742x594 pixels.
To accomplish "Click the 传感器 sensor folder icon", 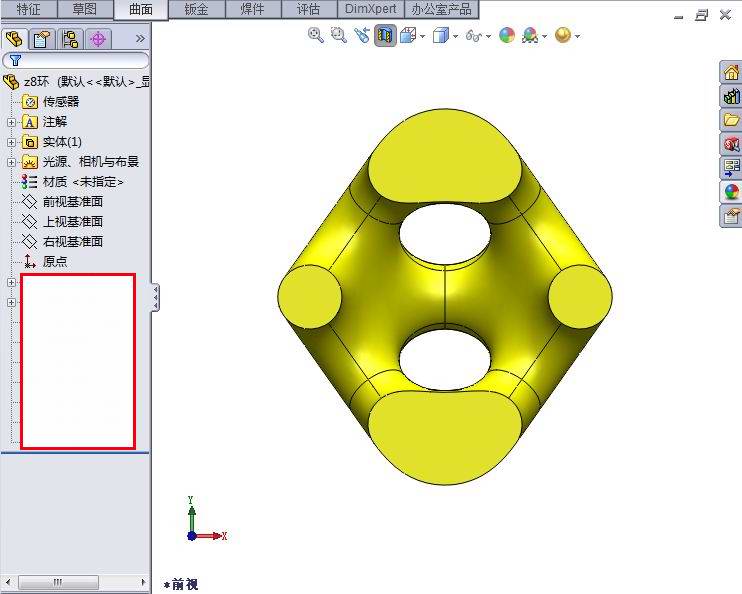I will pyautogui.click(x=30, y=102).
